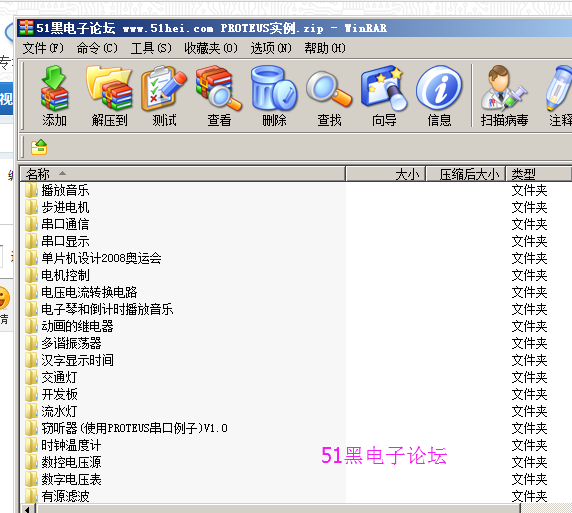
Task: Click the 添加 (Add) toolbar icon
Action: 54,96
